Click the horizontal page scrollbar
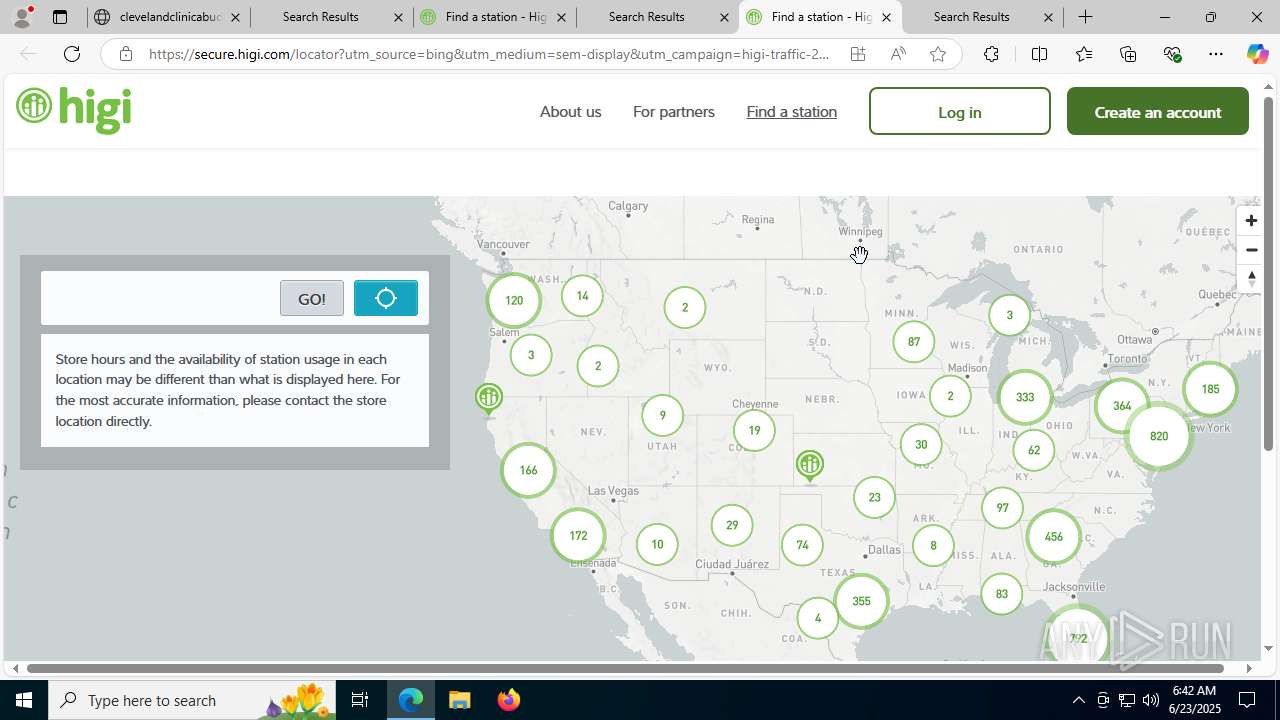 click(x=625, y=668)
